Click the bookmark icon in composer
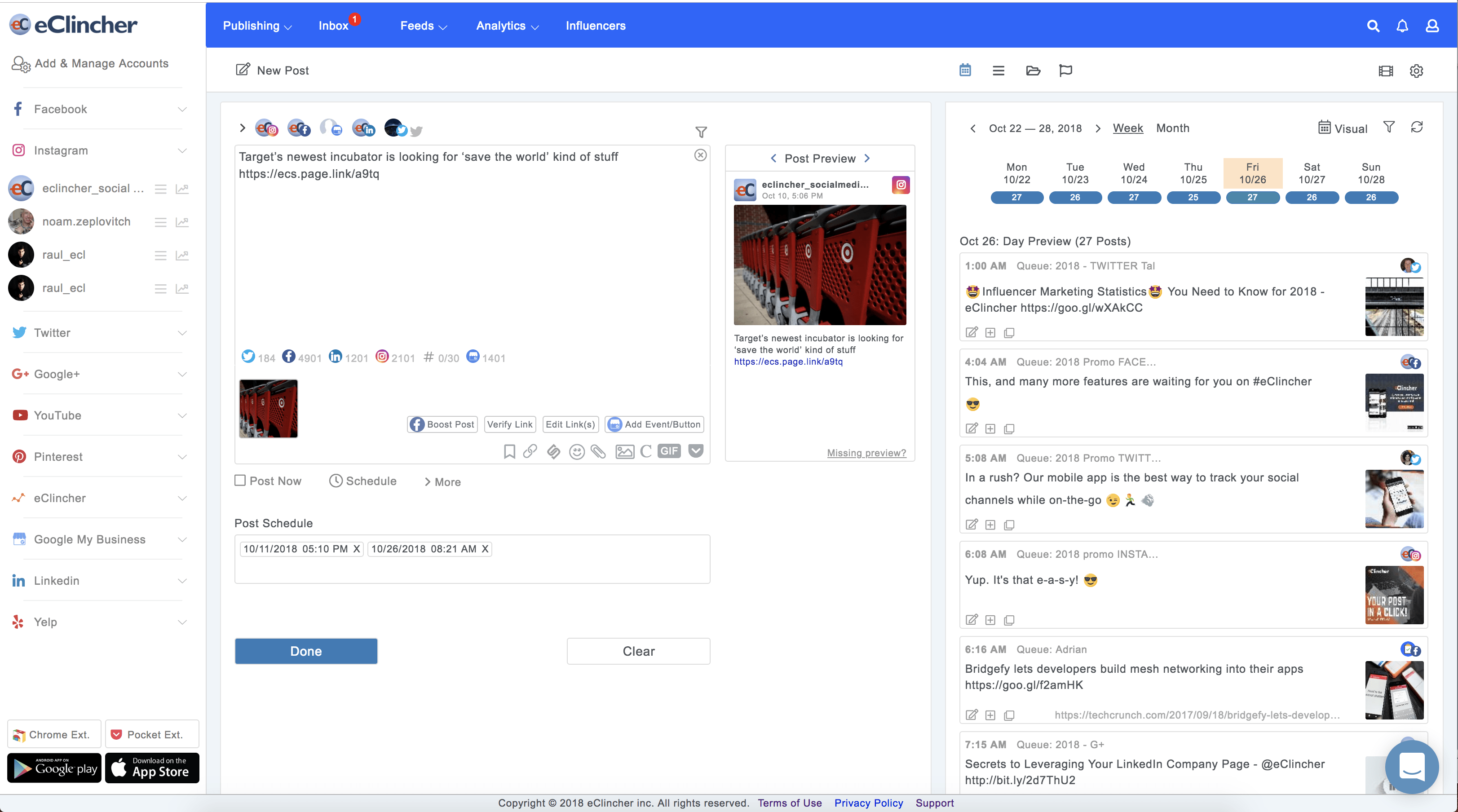Viewport: 1458px width, 812px height. [509, 451]
